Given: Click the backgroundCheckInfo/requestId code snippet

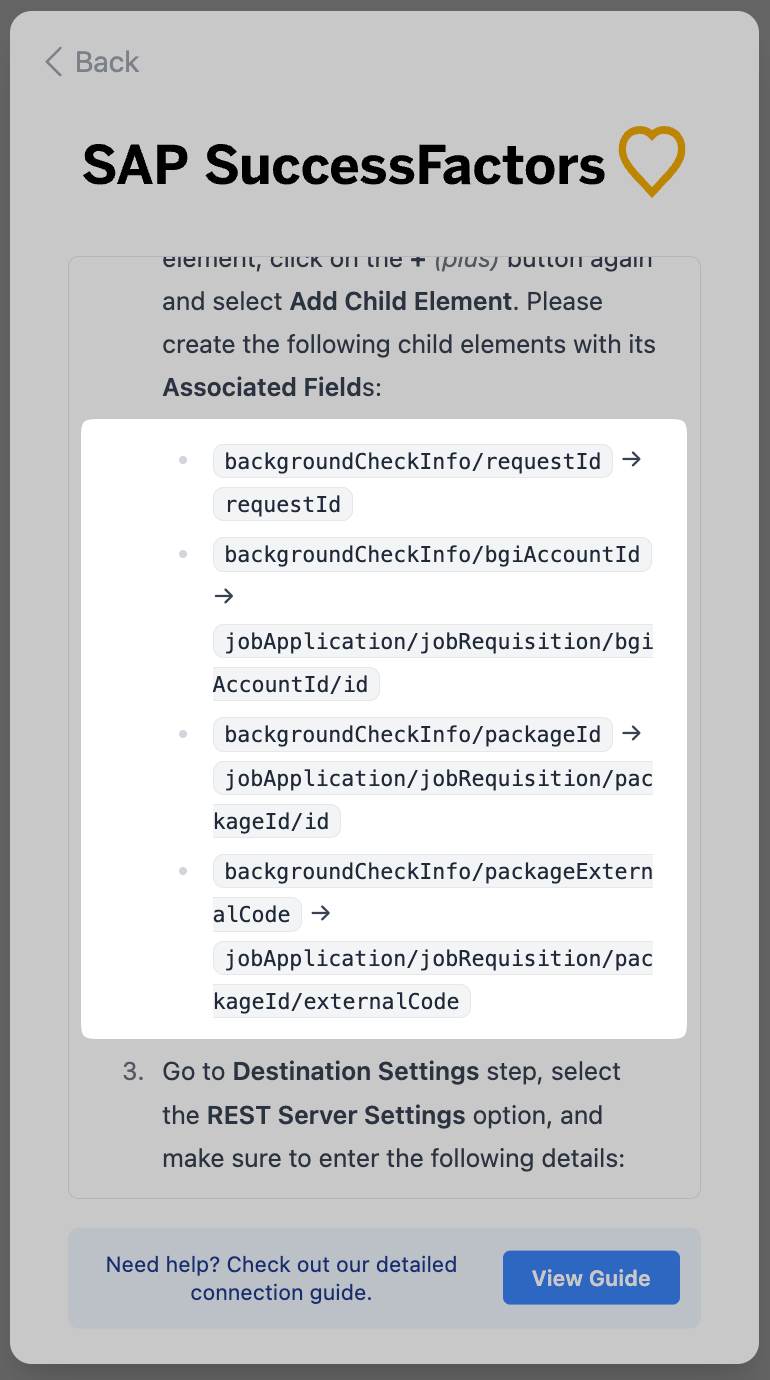Looking at the screenshot, I should [x=412, y=461].
